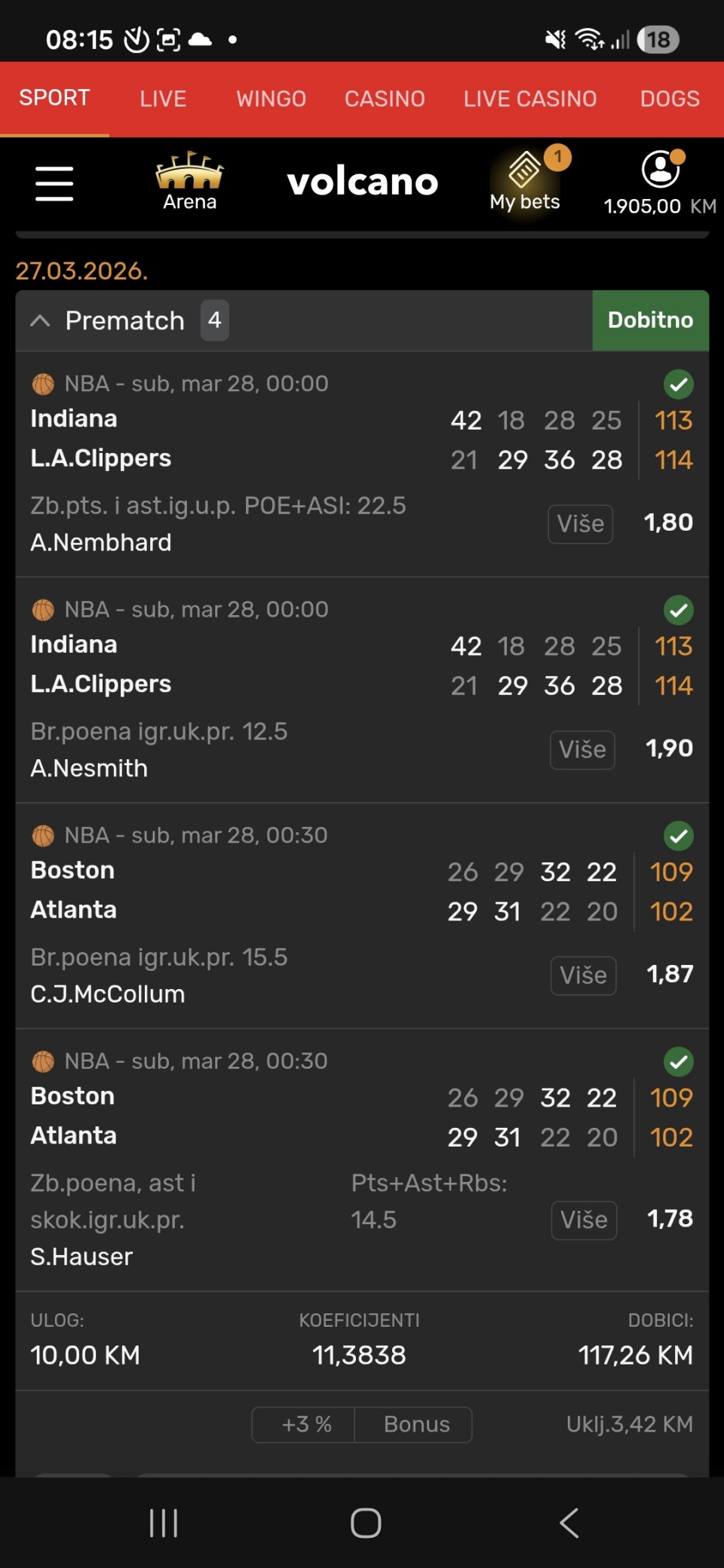Image resolution: width=724 pixels, height=1568 pixels.
Task: Open the WINGO tab
Action: point(271,99)
